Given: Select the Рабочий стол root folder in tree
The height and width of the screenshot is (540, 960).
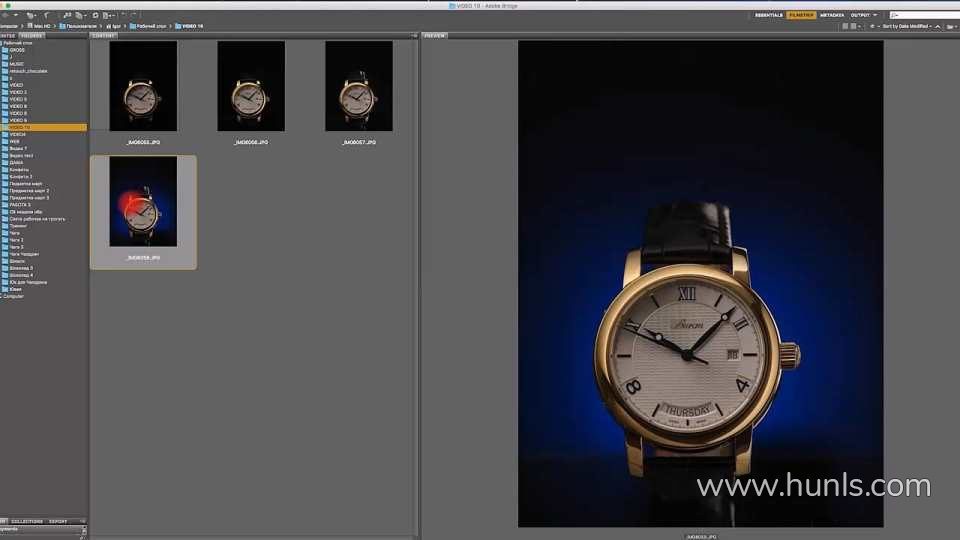Looking at the screenshot, I should [18, 43].
